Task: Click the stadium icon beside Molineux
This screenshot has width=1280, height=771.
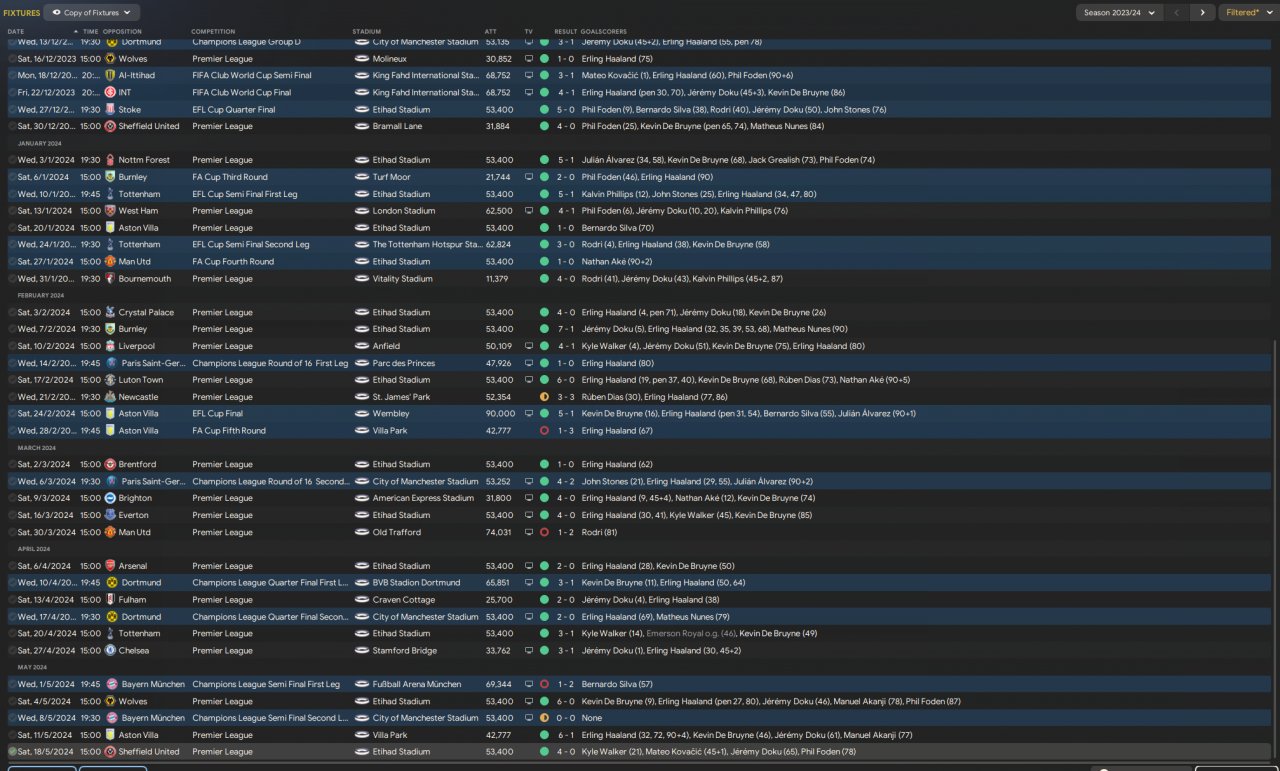Action: coord(362,59)
